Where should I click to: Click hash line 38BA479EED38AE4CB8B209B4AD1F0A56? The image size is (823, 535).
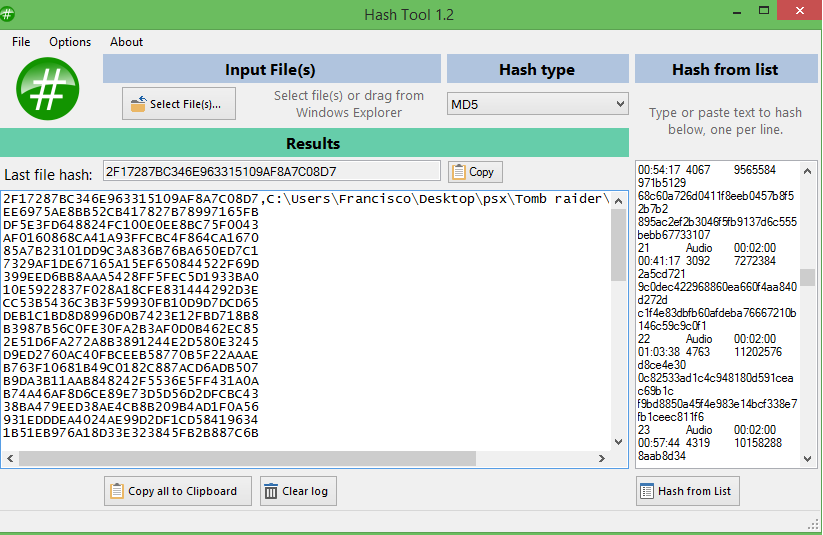131,407
